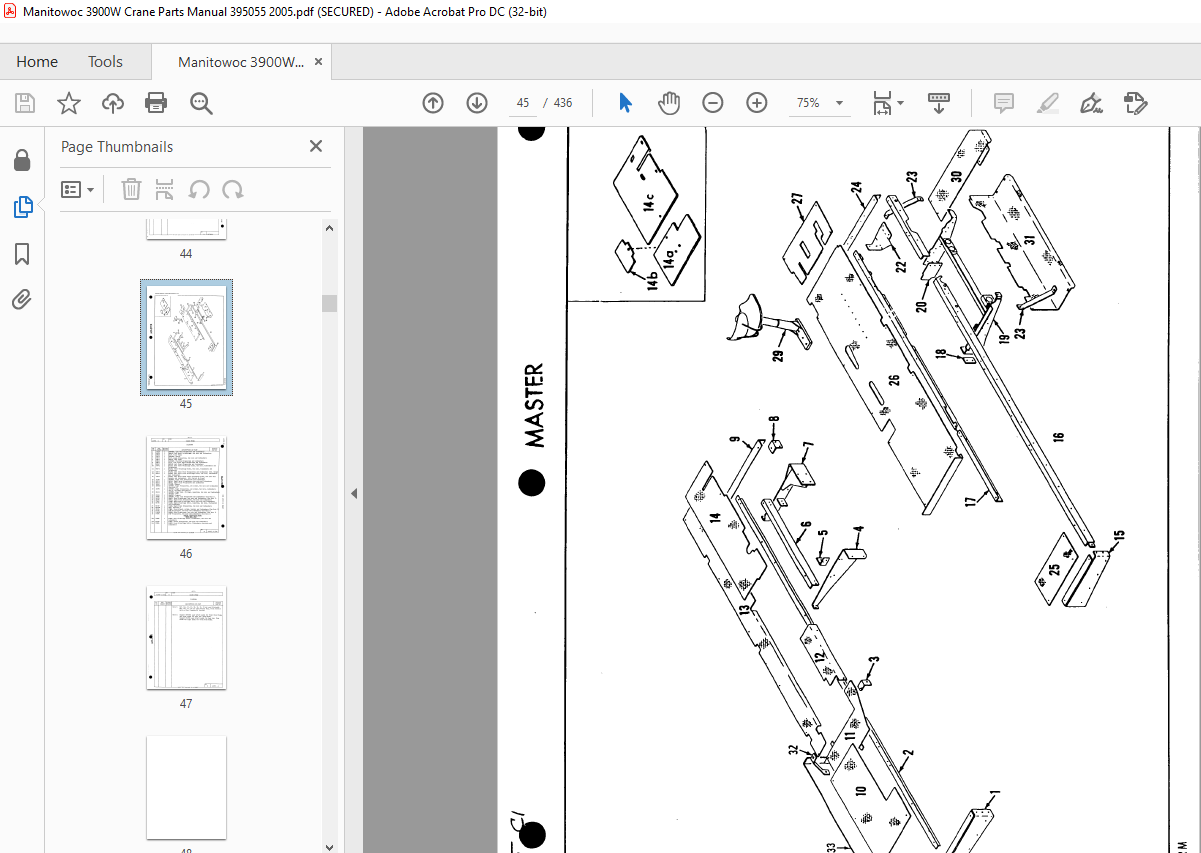This screenshot has height=853, width=1201.
Task: Open the request signatures tool
Action: click(x=1136, y=103)
